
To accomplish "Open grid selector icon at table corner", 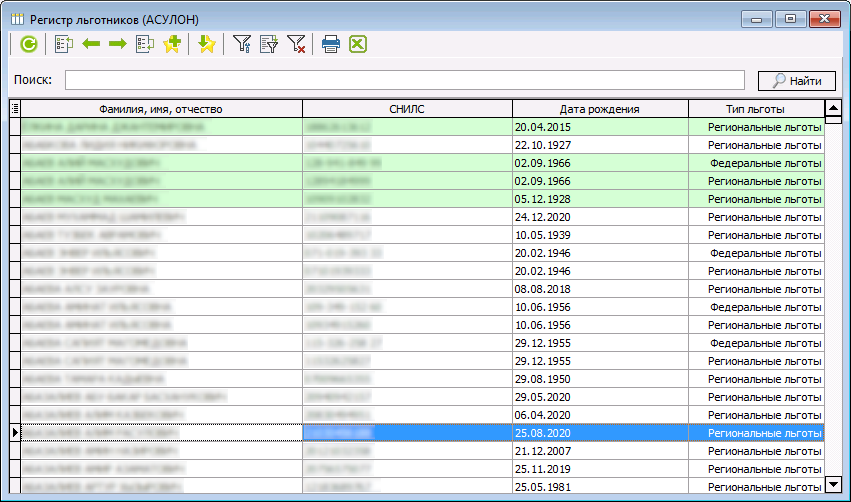I will click(x=14, y=109).
